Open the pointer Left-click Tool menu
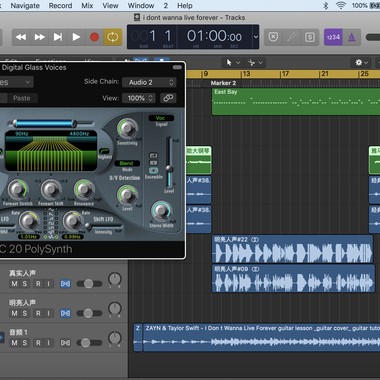Screen dimensions: 380x380 233,63
